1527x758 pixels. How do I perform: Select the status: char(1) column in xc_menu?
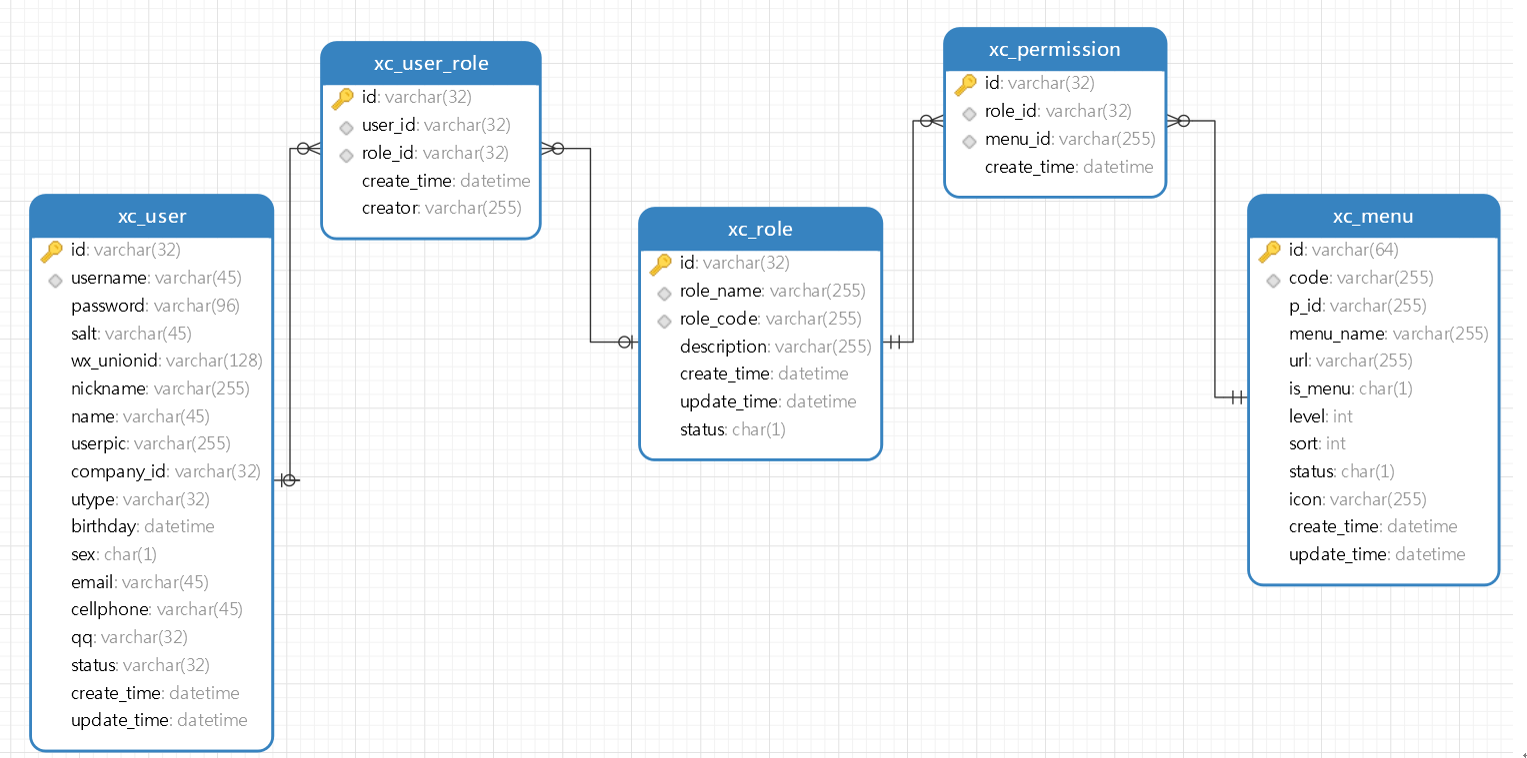click(1342, 471)
